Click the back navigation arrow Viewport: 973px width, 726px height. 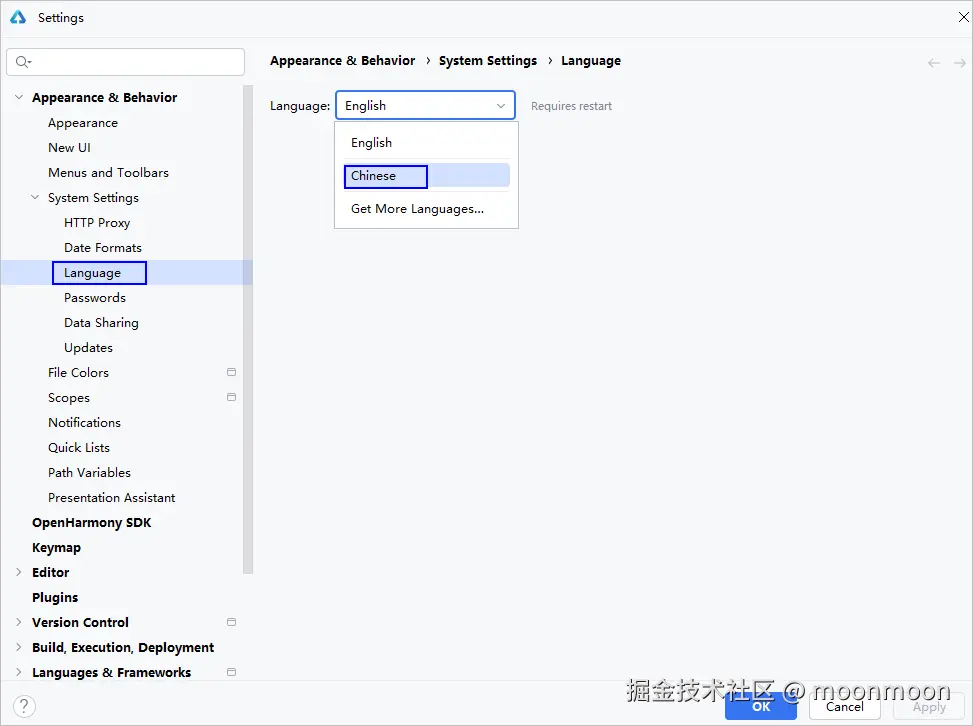coord(934,63)
